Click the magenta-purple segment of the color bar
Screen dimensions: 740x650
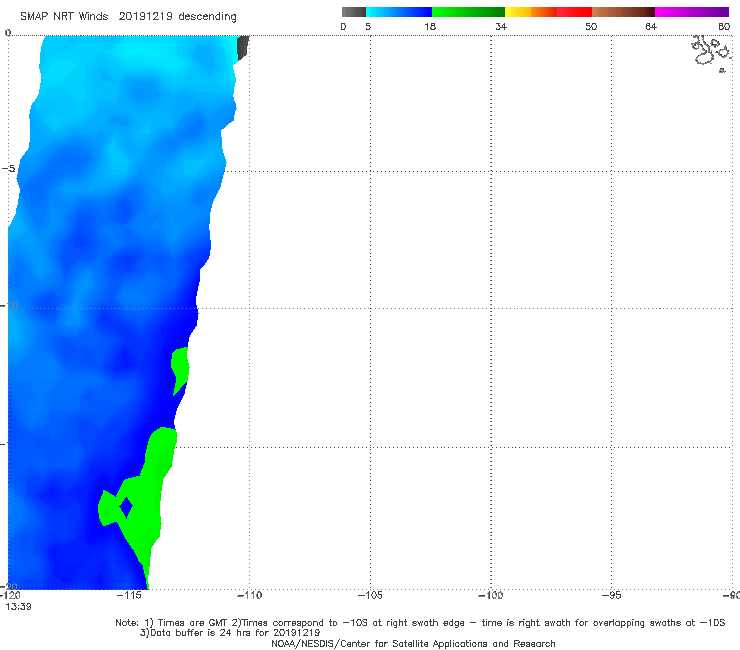point(692,12)
